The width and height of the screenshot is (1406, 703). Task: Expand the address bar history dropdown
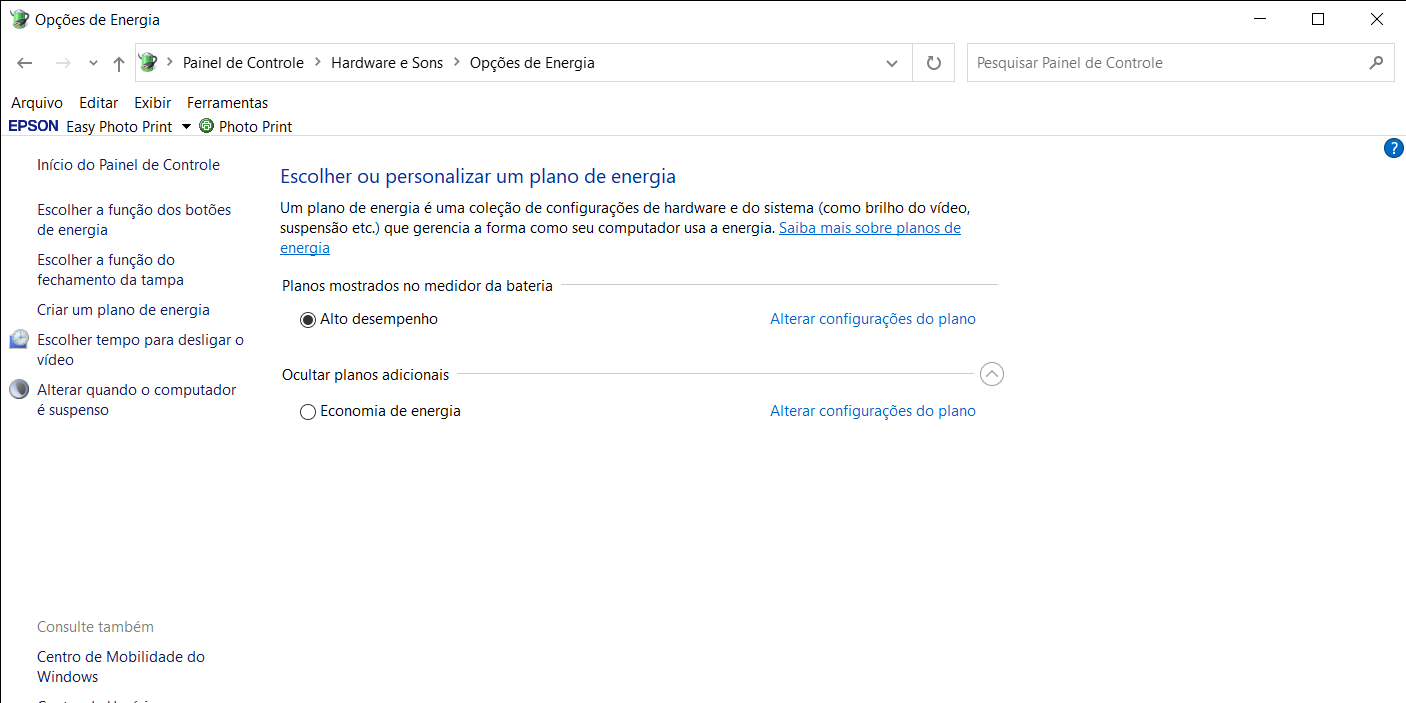[892, 63]
